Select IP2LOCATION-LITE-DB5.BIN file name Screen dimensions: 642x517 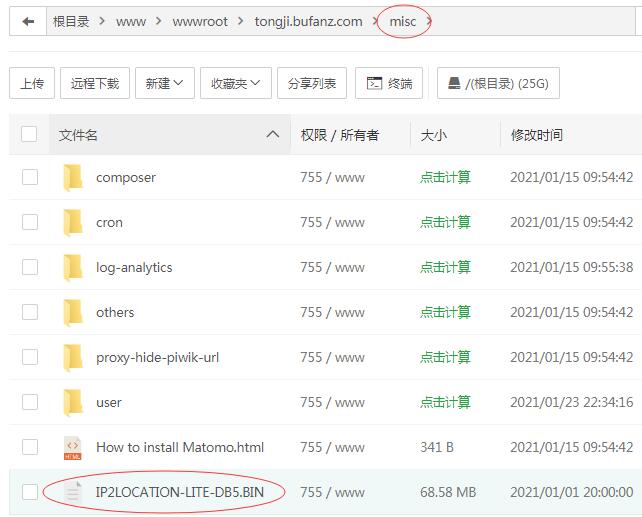click(180, 492)
